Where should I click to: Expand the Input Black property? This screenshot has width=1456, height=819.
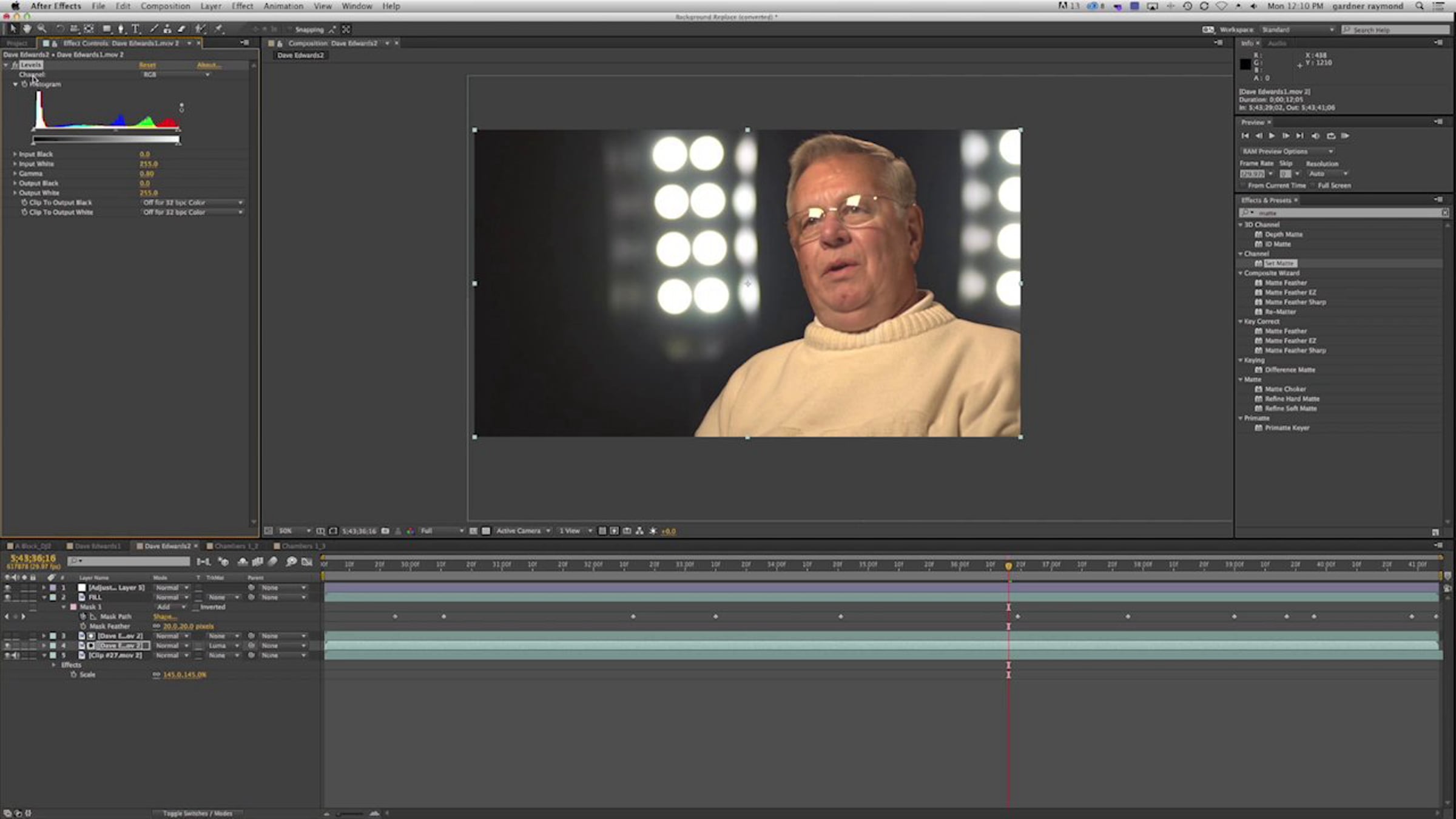coord(15,154)
